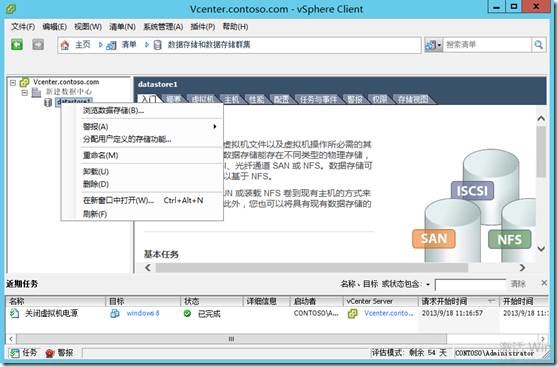Click the Vcenter.conto... server link
Viewport: 558px width, 367px height.
point(389,313)
